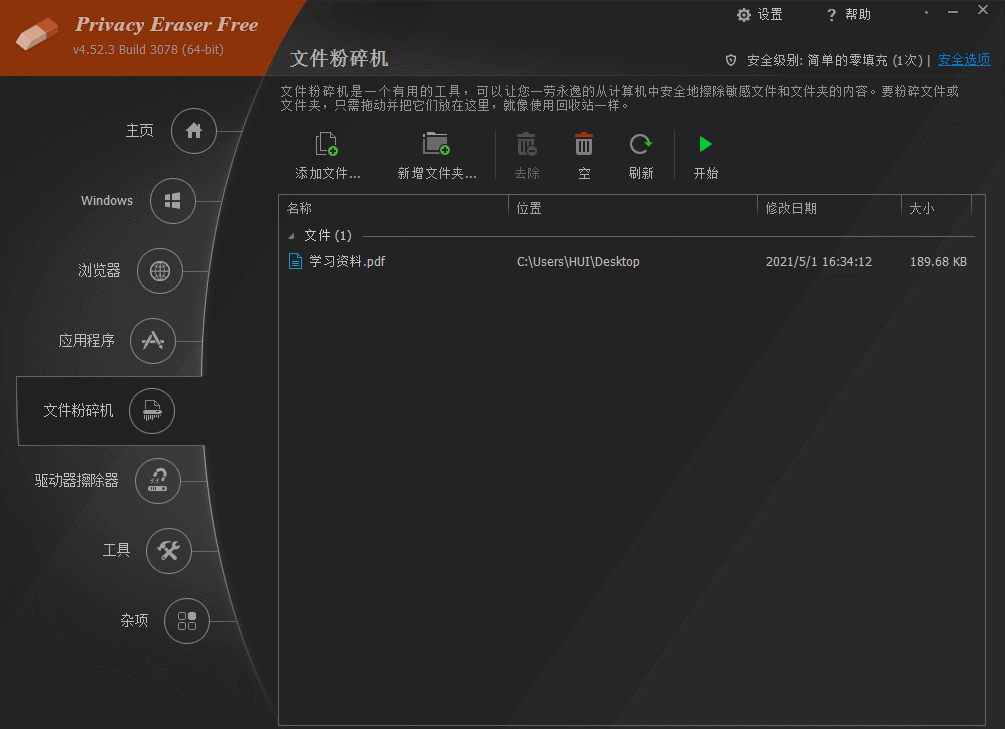Click the 浏览器 sidebar label
This screenshot has height=729, width=1005.
point(99,271)
